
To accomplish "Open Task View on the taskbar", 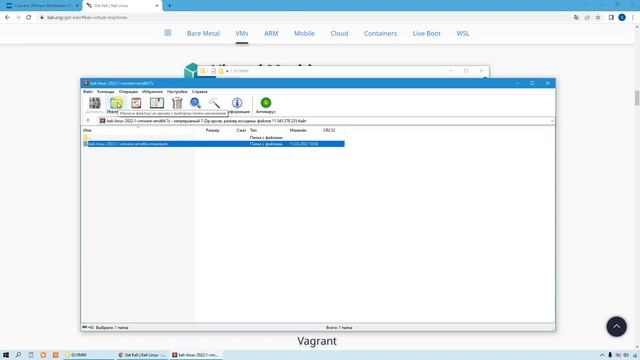I will tap(31, 355).
